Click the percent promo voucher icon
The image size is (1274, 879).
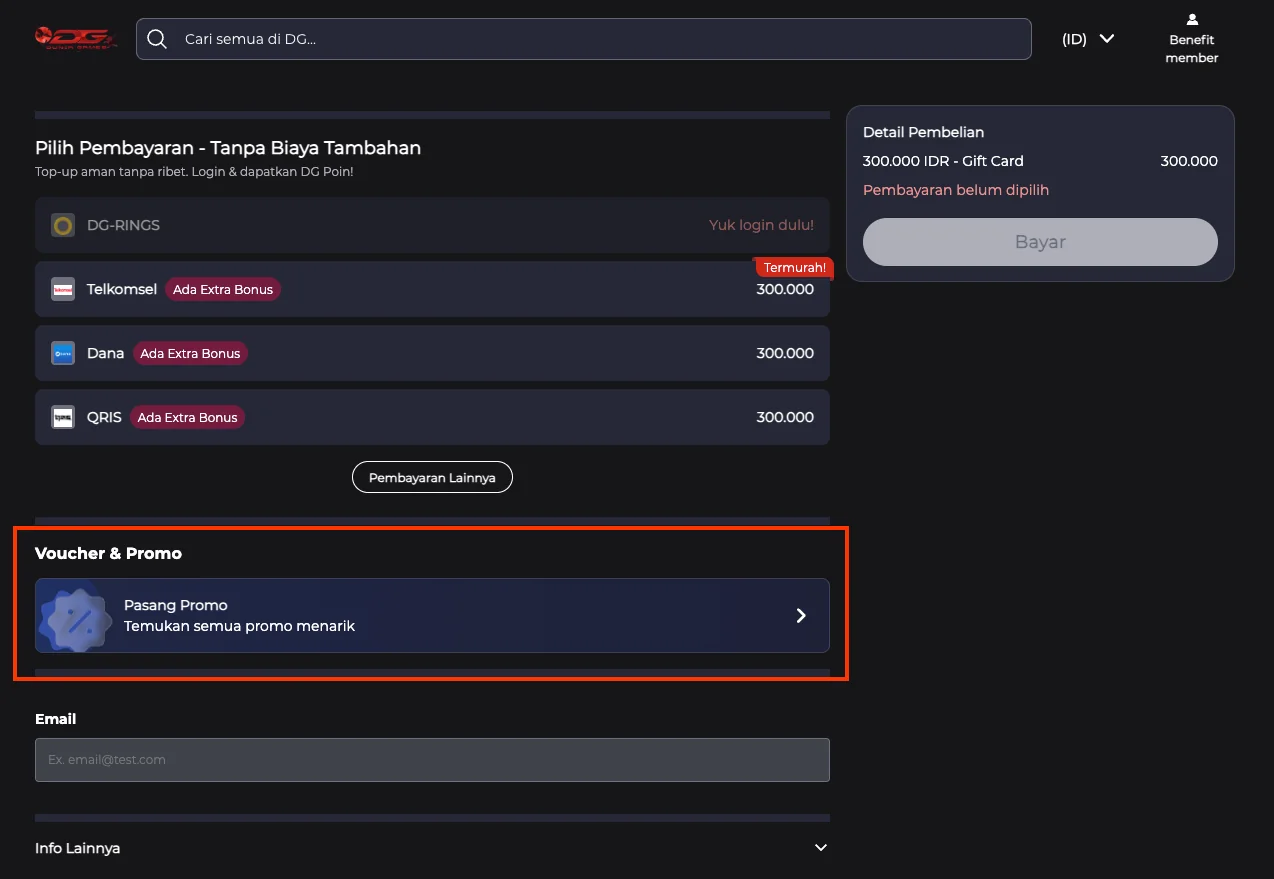pos(77,620)
